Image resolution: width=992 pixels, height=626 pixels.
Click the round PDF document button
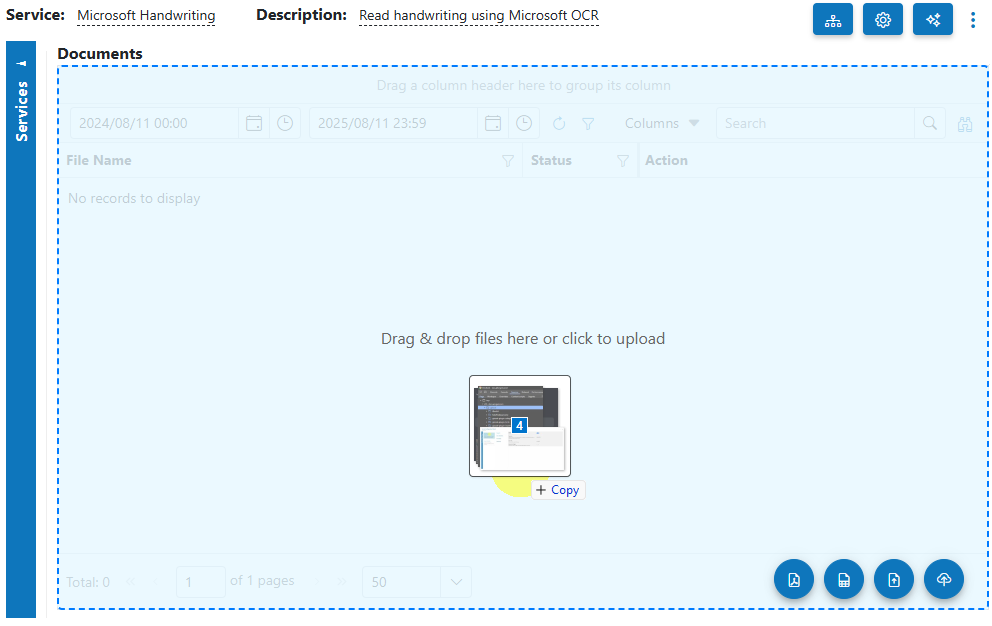794,579
